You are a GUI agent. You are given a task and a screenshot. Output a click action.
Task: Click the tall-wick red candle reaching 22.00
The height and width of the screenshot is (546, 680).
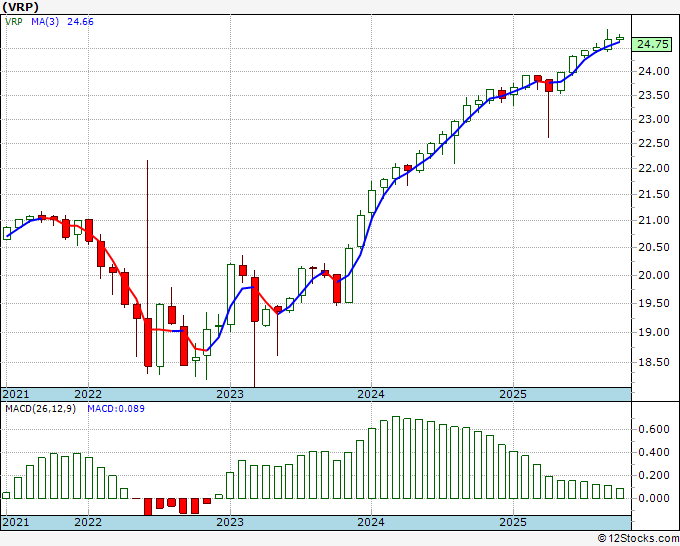tap(148, 343)
